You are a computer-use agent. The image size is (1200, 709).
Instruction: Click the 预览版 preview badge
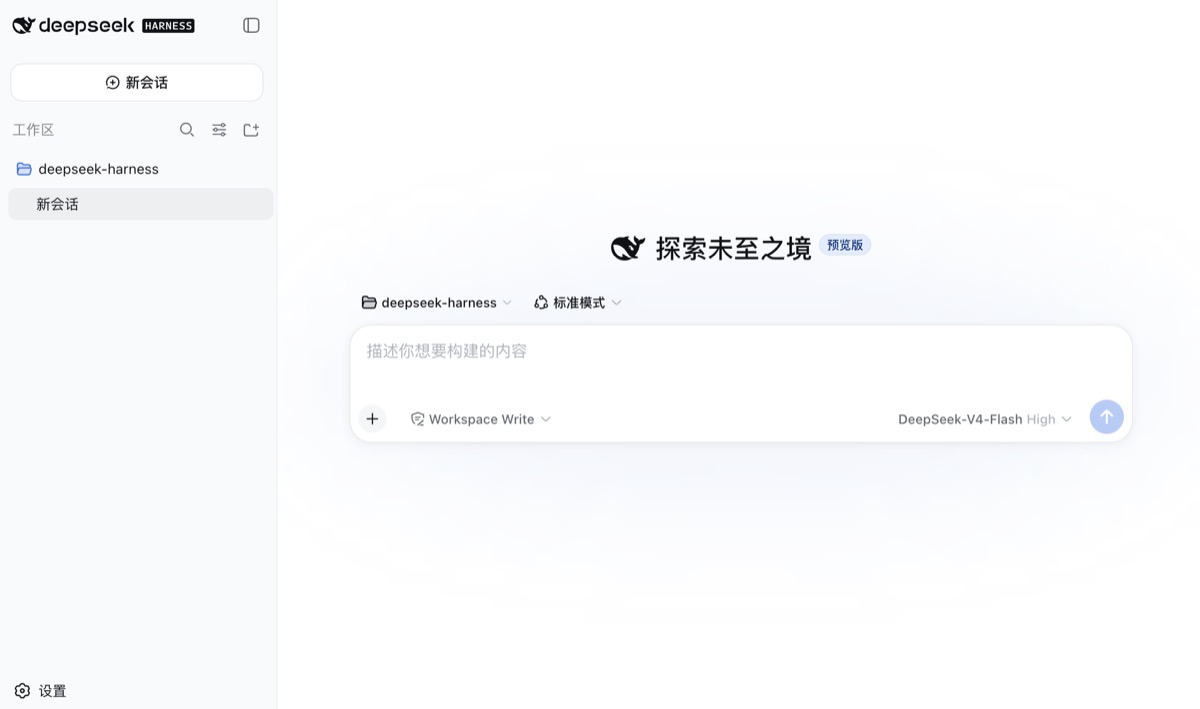pos(845,245)
